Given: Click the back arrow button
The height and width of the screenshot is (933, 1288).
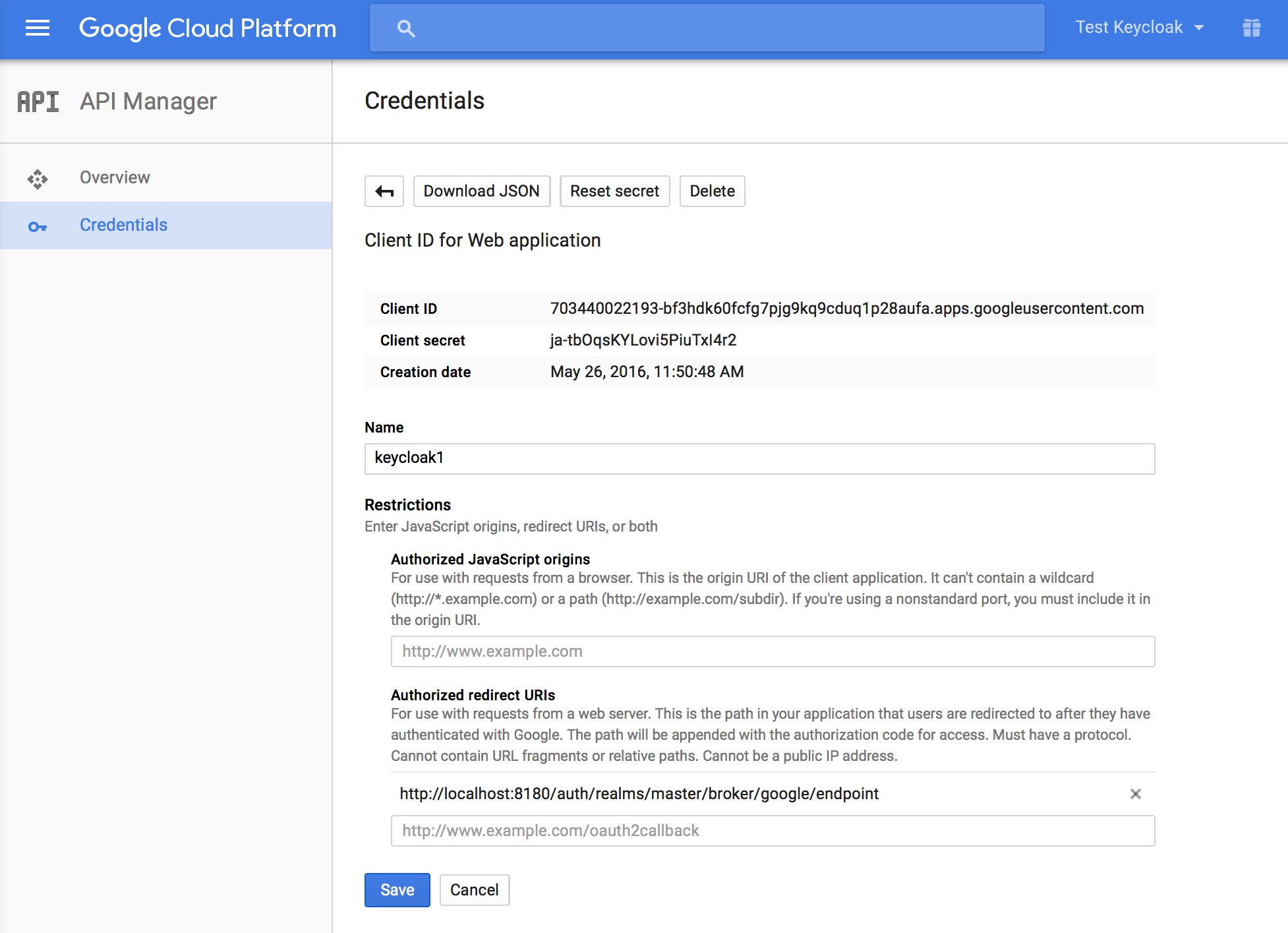Looking at the screenshot, I should pyautogui.click(x=384, y=191).
